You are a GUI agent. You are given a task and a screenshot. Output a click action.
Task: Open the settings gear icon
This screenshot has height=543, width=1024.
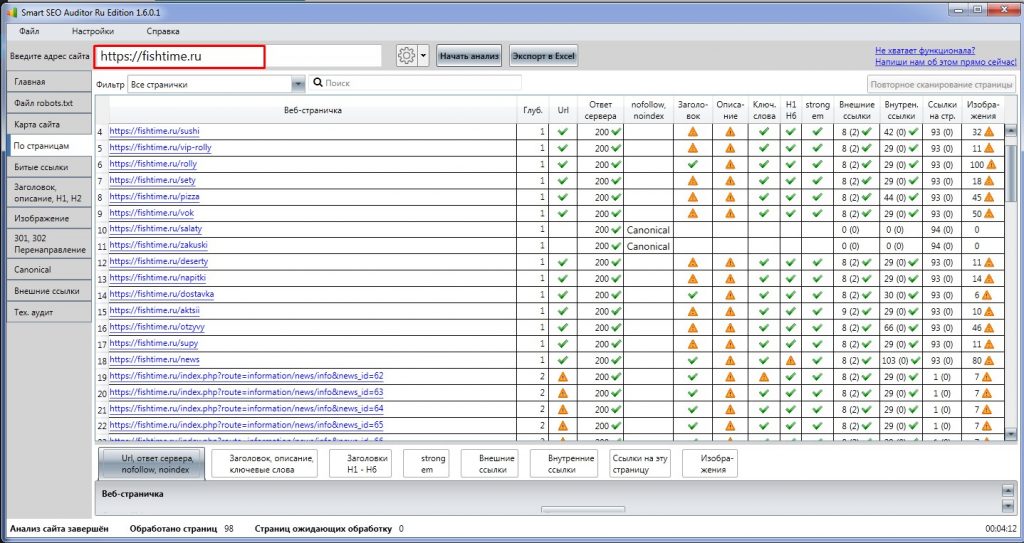[x=406, y=56]
